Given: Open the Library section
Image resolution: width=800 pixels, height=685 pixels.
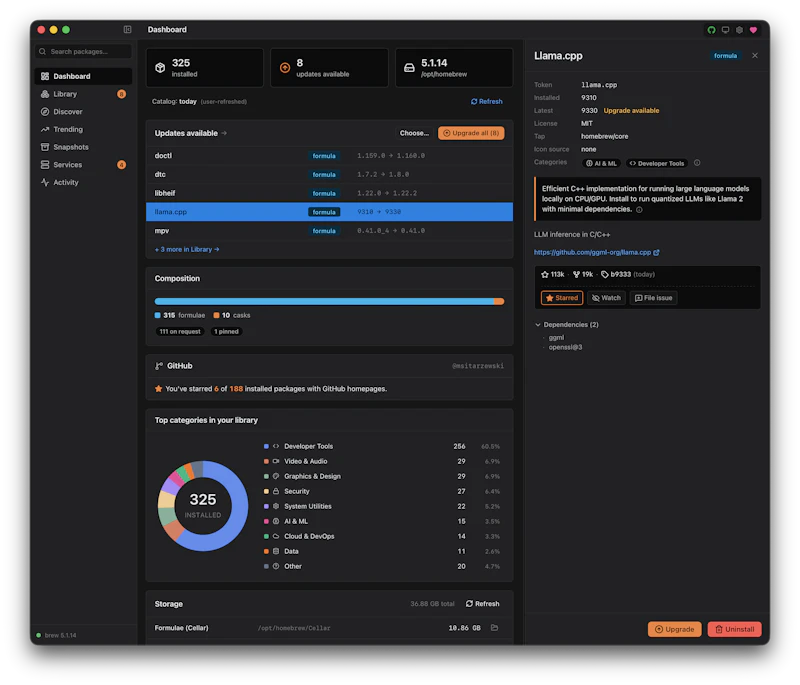Looking at the screenshot, I should tap(83, 94).
